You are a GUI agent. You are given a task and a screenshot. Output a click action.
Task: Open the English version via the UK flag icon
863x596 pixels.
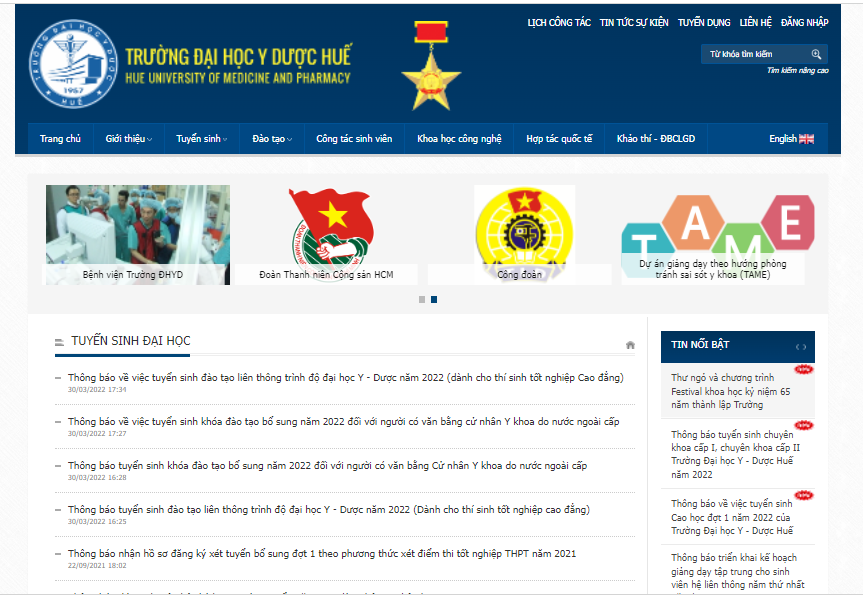click(x=809, y=139)
